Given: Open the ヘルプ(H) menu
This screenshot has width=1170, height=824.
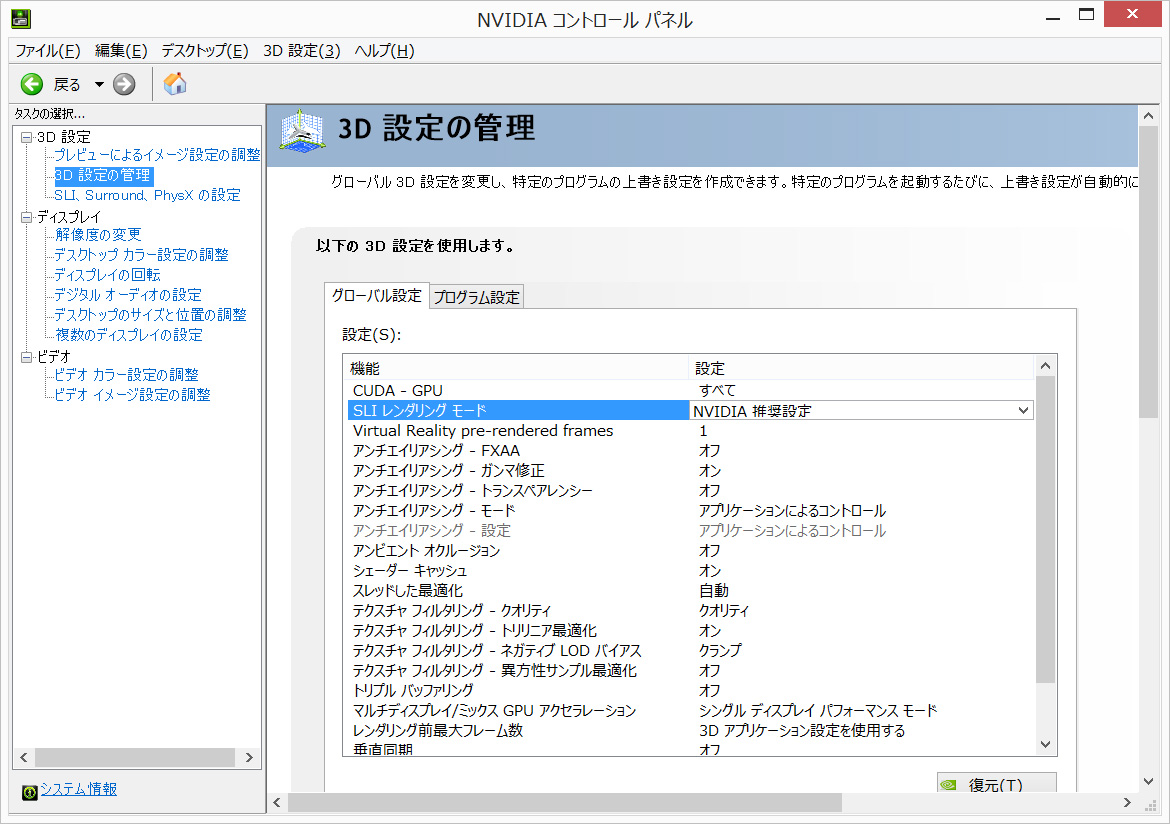Looking at the screenshot, I should point(384,51).
